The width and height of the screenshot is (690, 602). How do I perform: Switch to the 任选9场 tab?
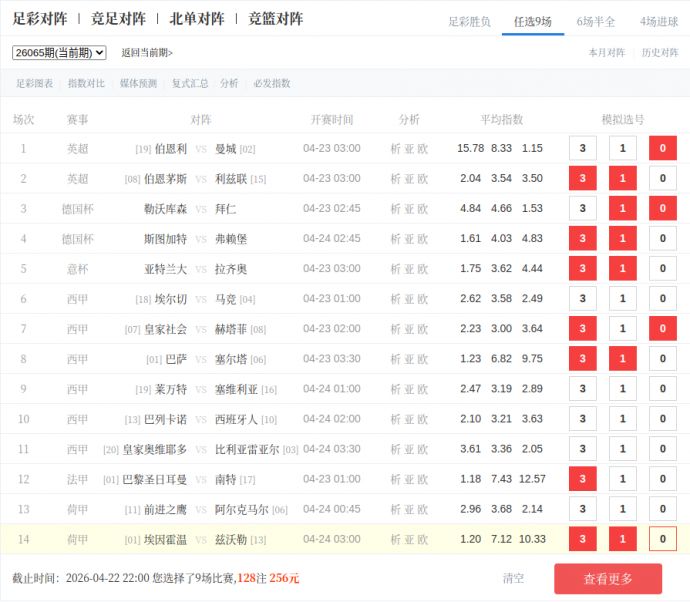click(532, 21)
